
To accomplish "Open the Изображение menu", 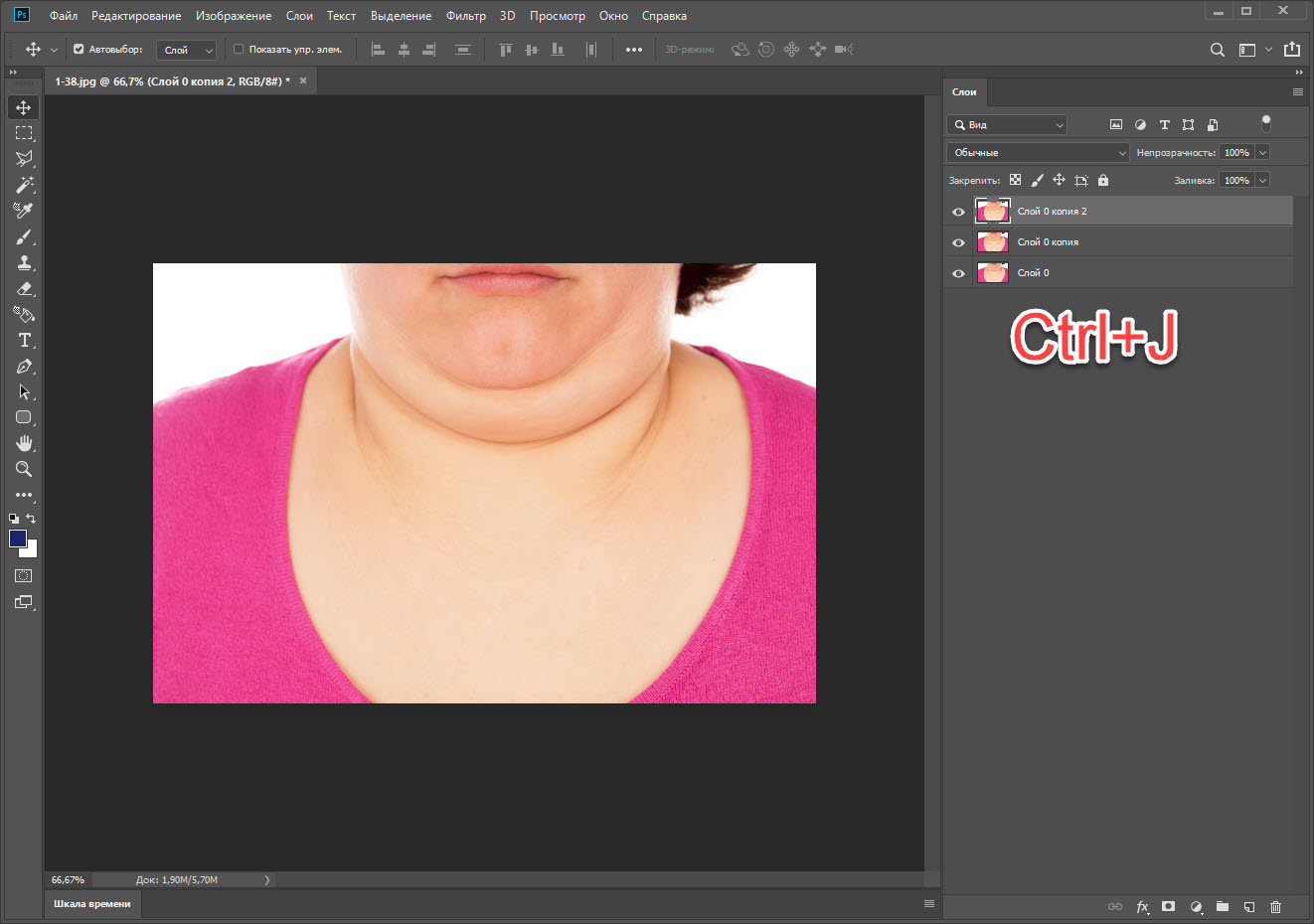I will [234, 16].
